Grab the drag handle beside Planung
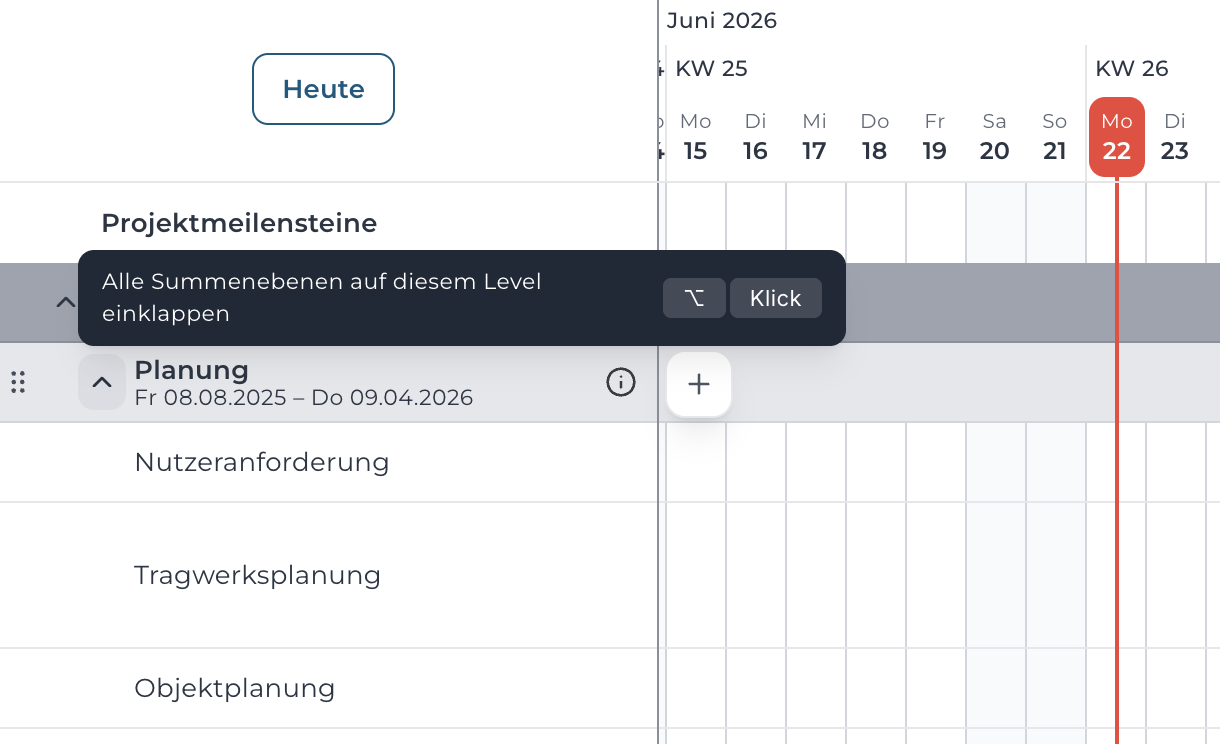 [18, 382]
